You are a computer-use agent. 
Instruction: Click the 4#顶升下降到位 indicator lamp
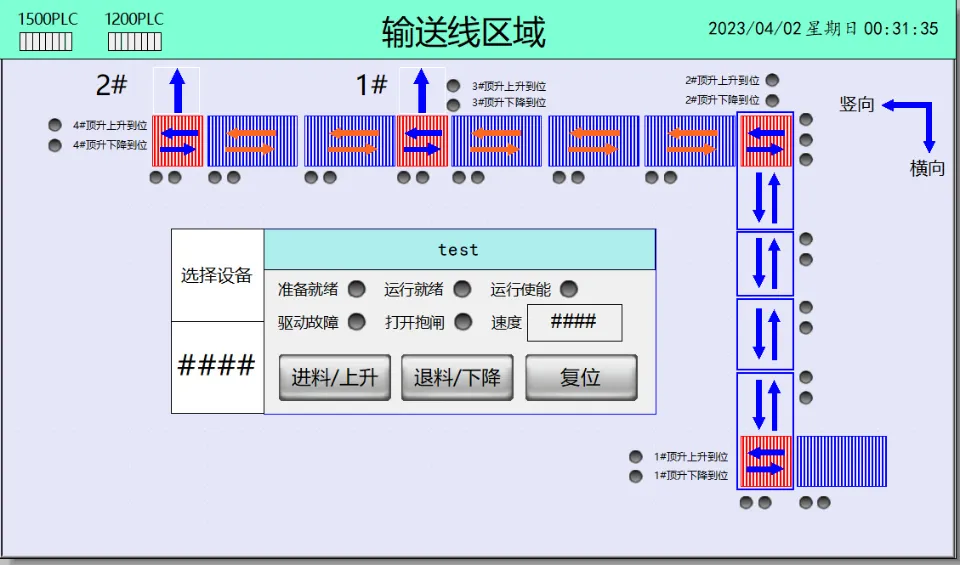[x=55, y=145]
